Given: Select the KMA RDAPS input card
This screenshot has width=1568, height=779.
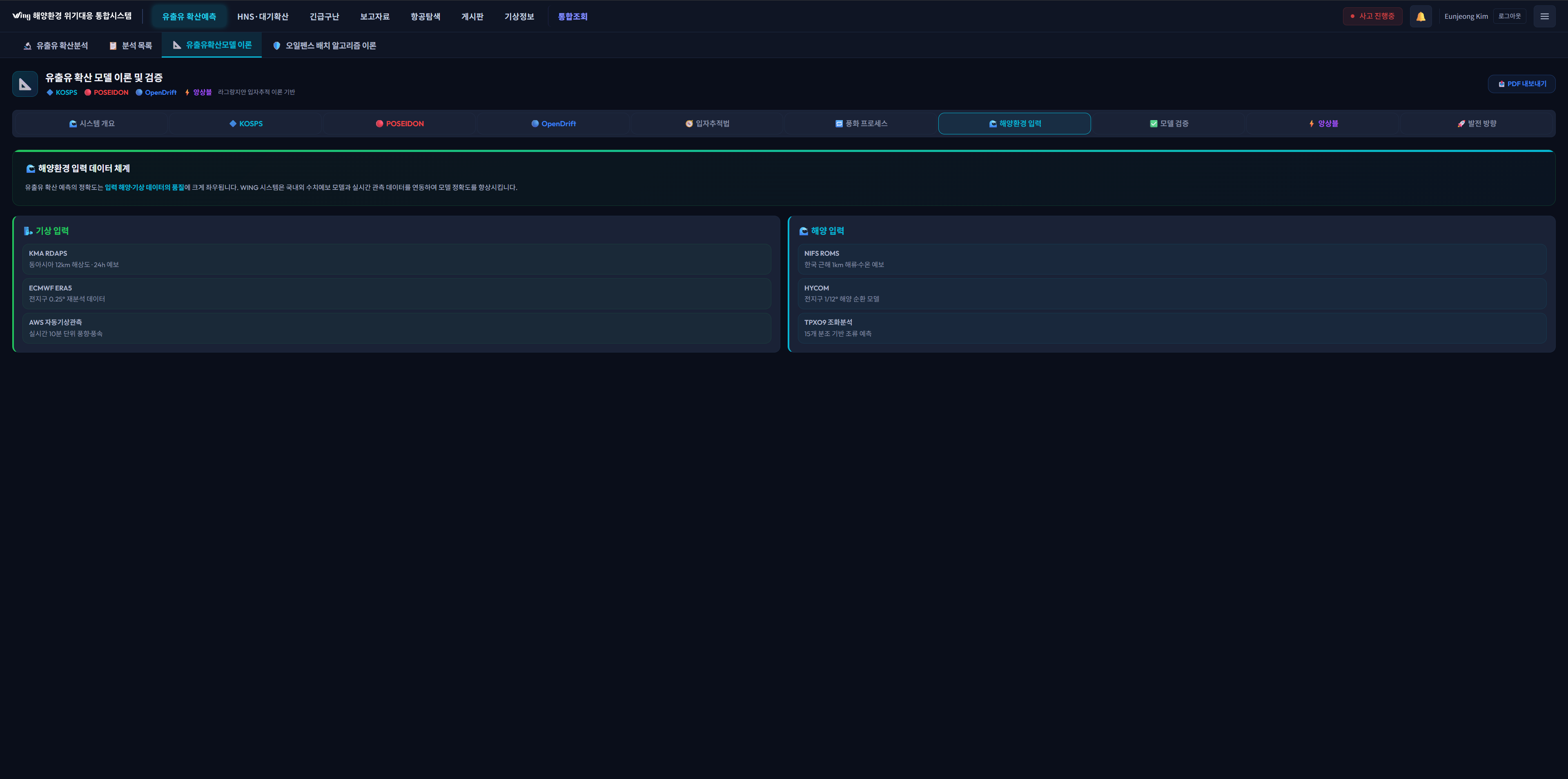Looking at the screenshot, I should 396,259.
